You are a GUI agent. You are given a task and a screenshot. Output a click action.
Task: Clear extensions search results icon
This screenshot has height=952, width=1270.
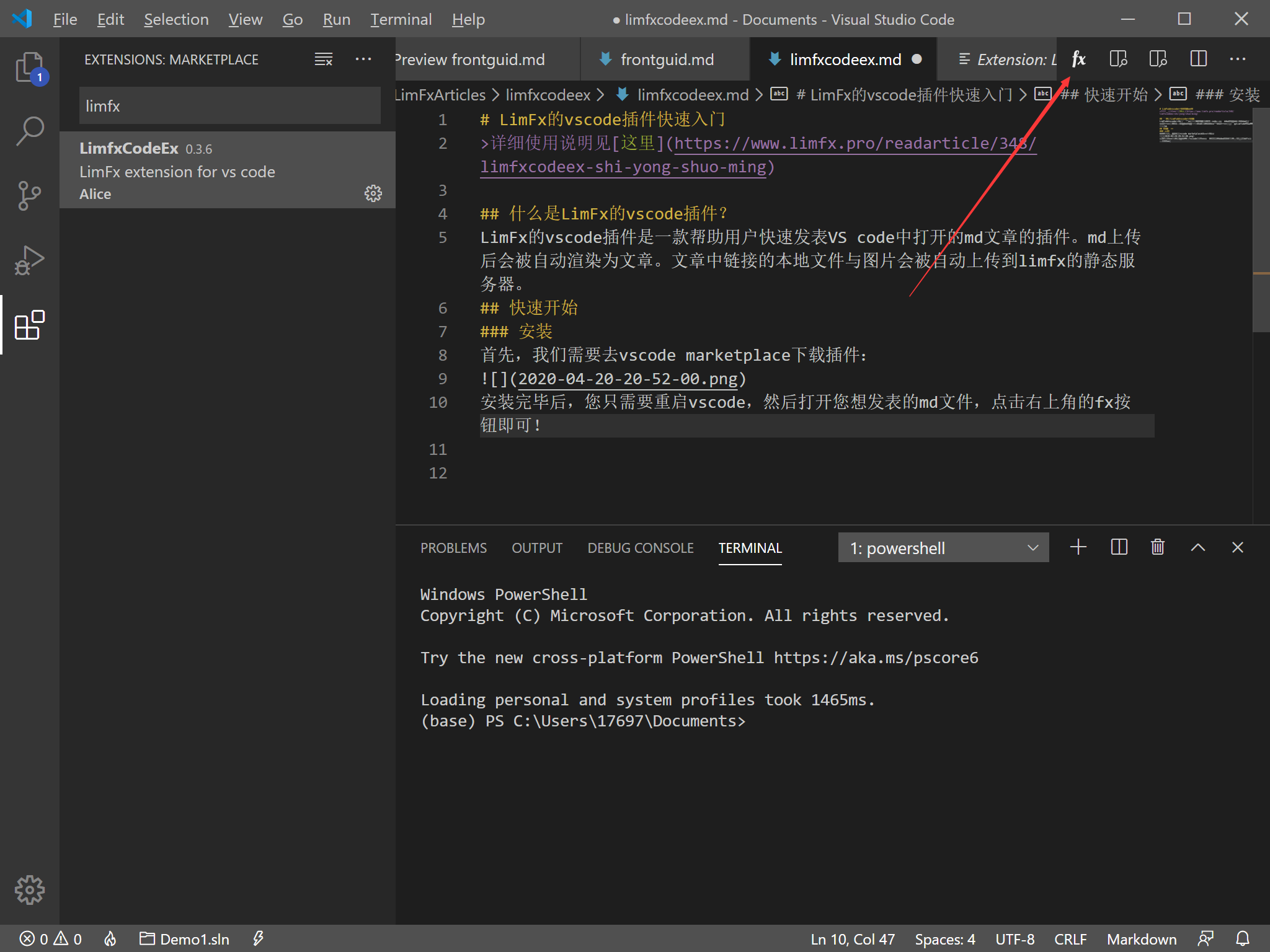[x=324, y=59]
